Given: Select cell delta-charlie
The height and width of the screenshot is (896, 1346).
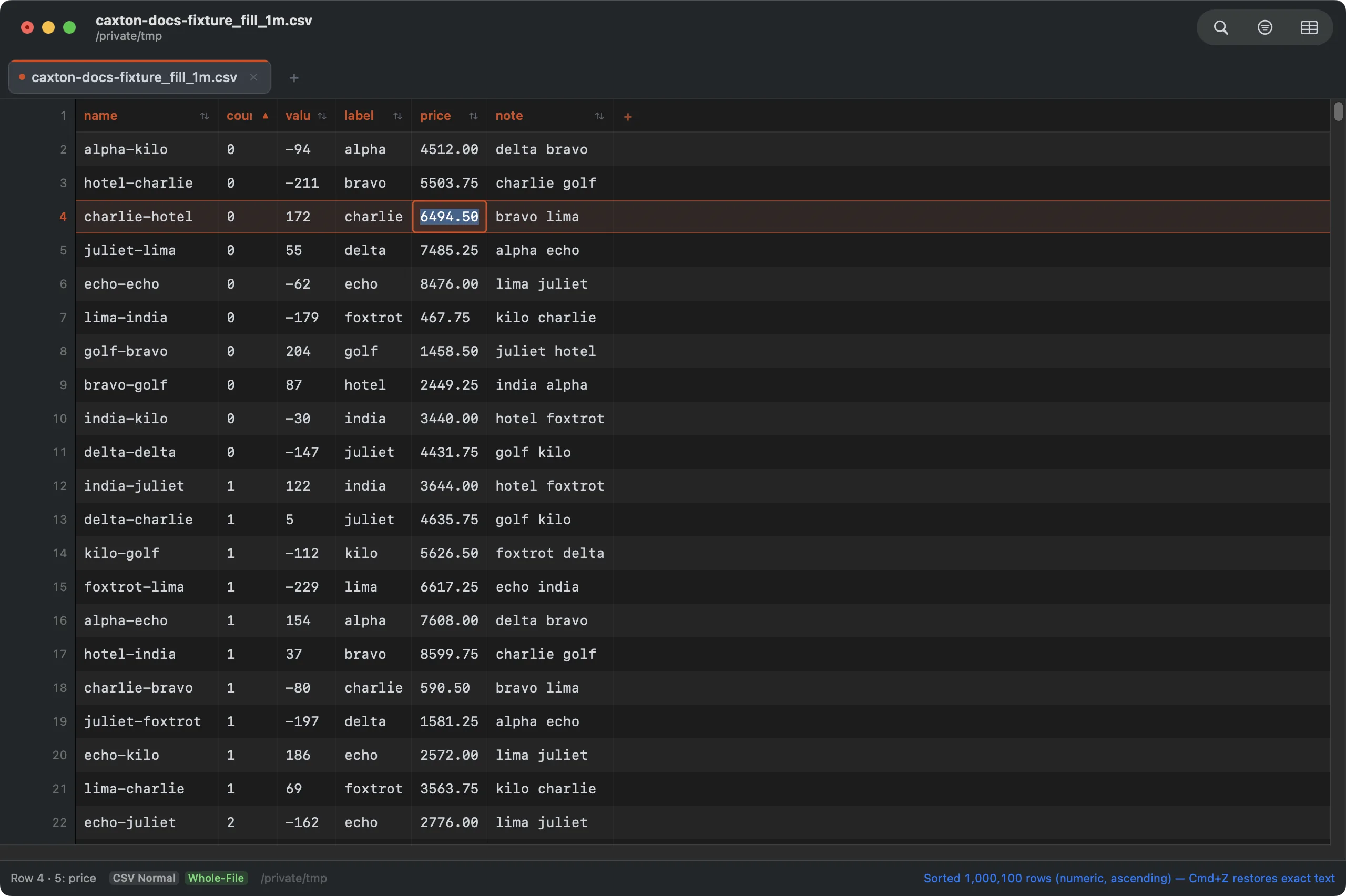Looking at the screenshot, I should (x=147, y=520).
